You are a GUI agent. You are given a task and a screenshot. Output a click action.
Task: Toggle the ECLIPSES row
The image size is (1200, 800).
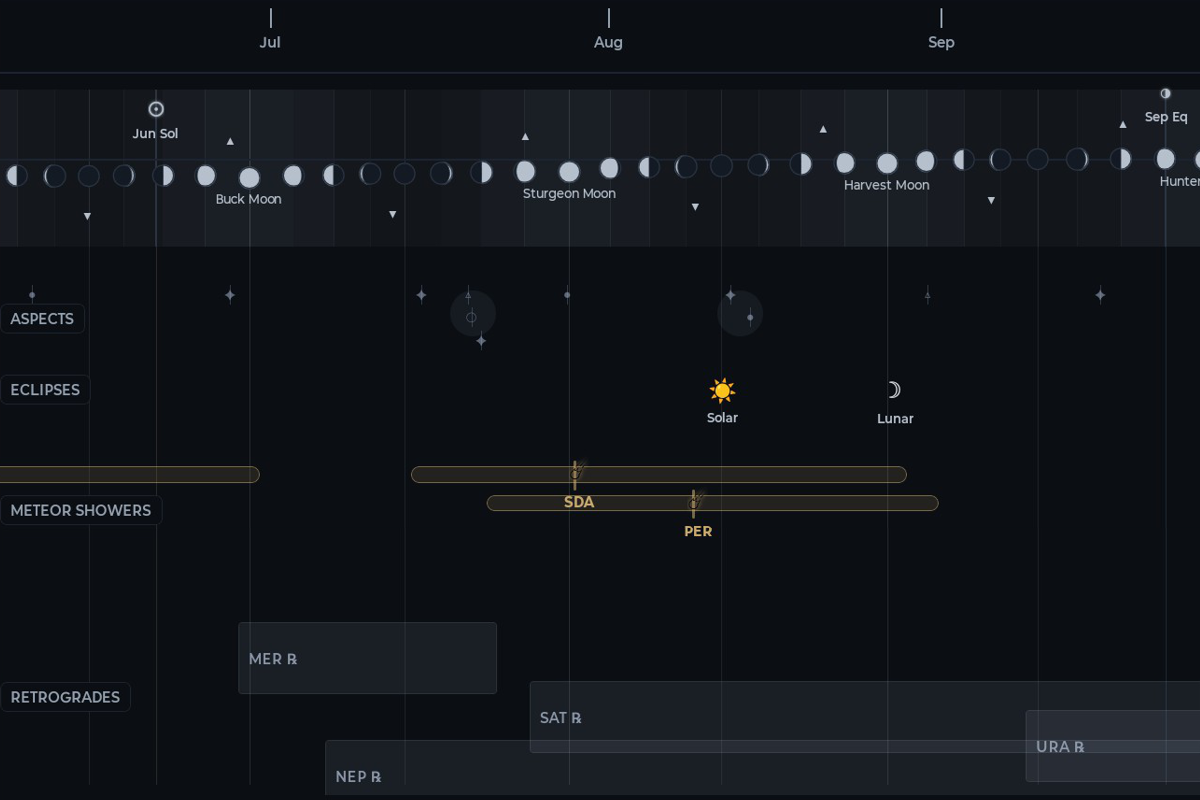point(44,390)
